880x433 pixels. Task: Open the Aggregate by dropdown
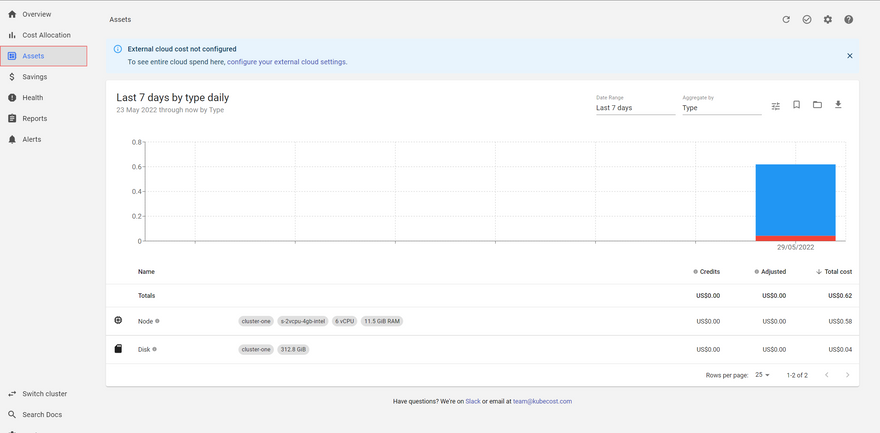coord(720,107)
